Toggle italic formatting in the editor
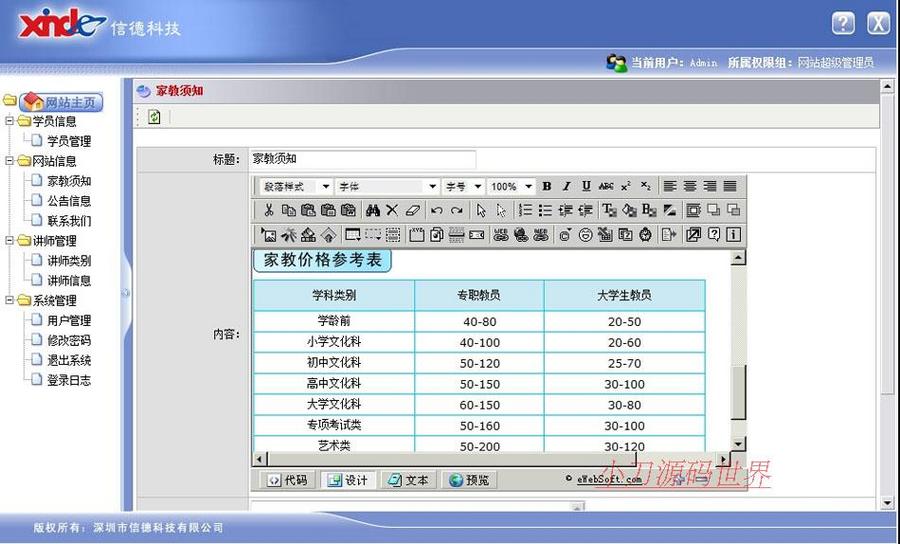900x544 pixels. (567, 186)
